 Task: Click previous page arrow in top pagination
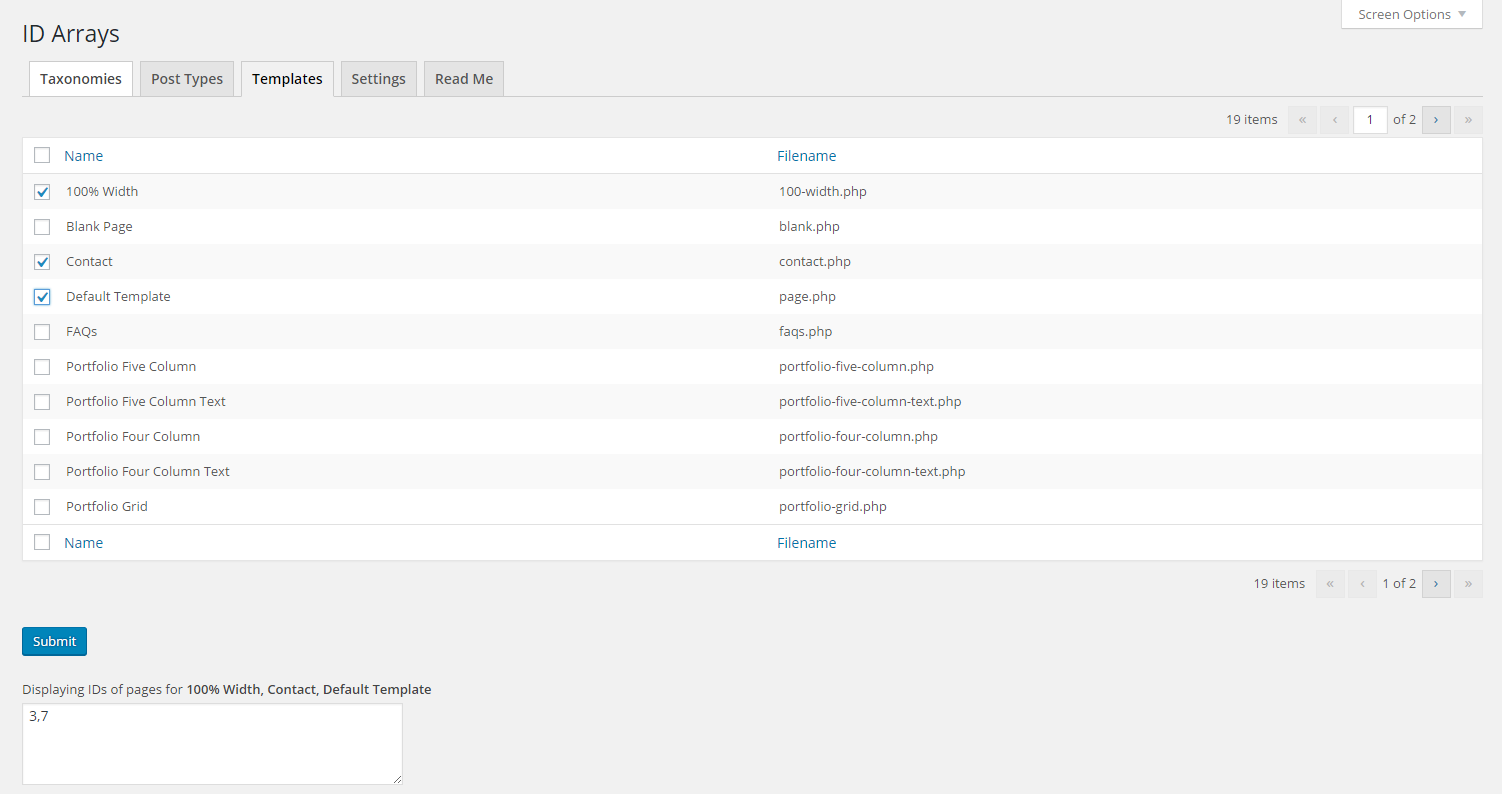click(x=1334, y=120)
